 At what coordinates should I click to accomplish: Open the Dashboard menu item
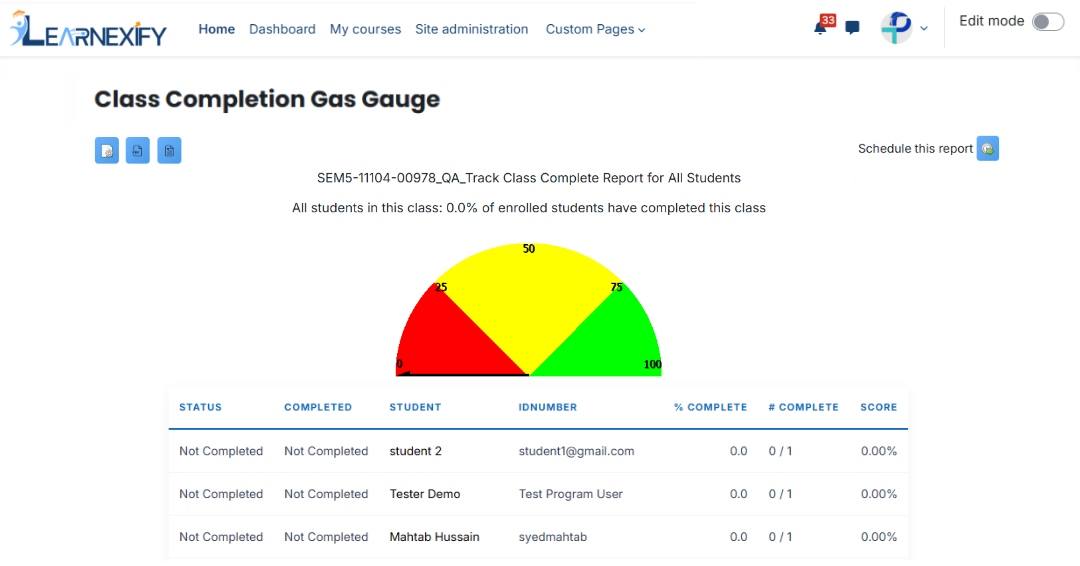(282, 29)
